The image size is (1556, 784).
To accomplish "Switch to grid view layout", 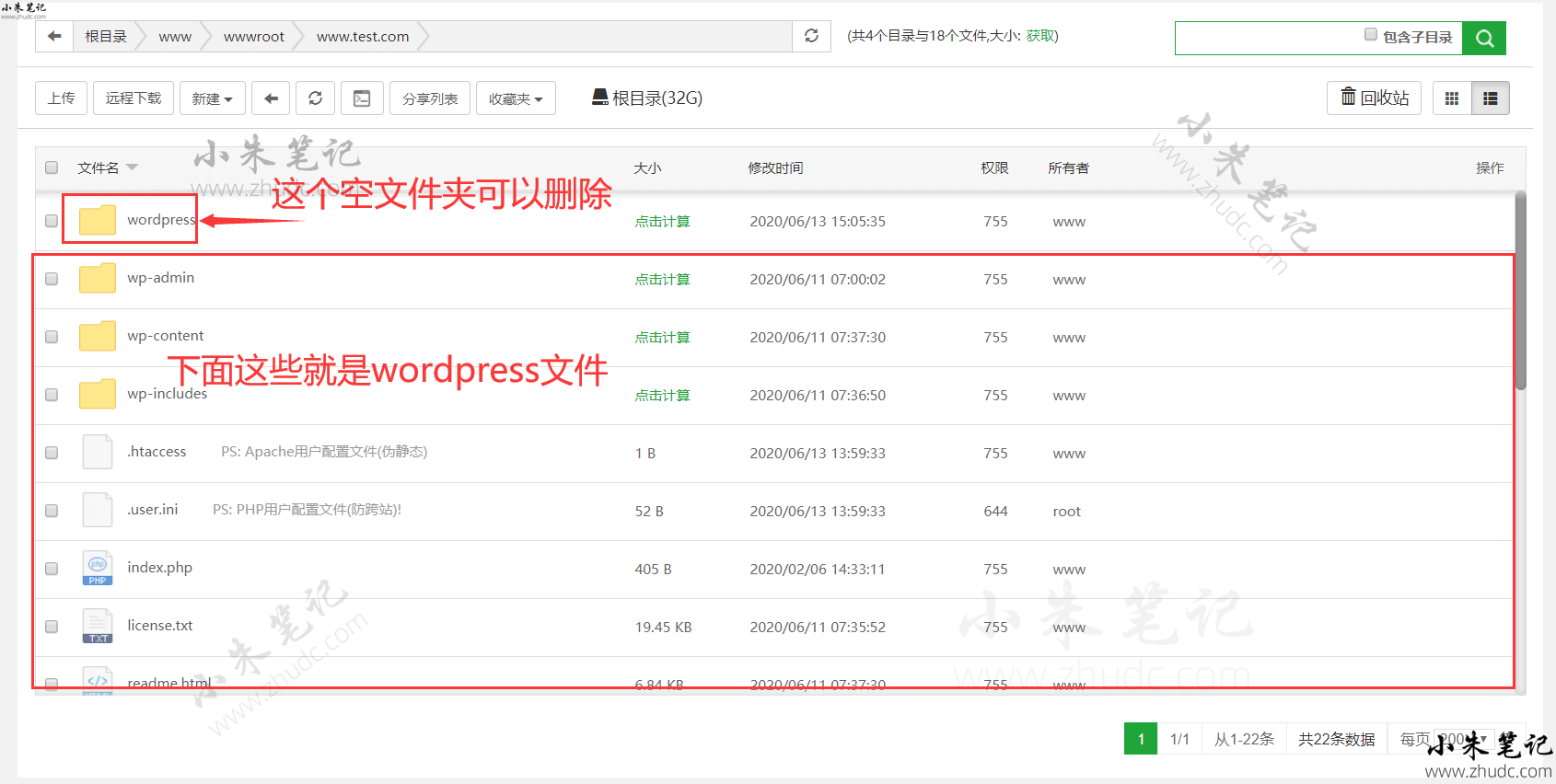I will click(1452, 98).
